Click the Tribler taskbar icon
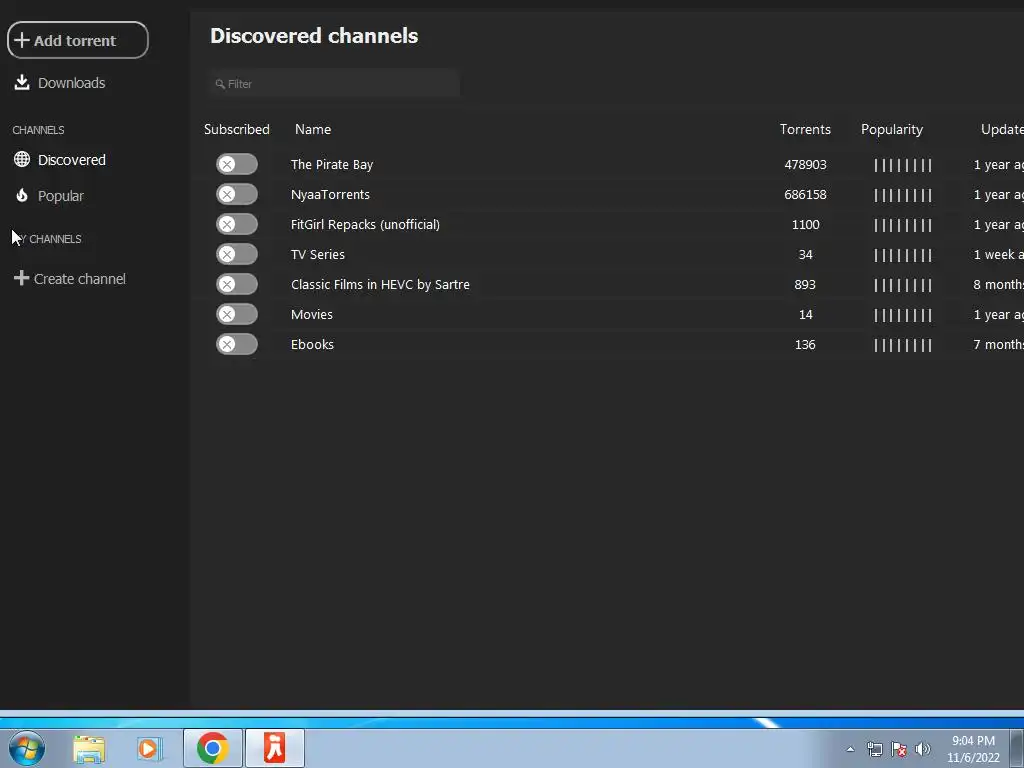Image resolution: width=1024 pixels, height=768 pixels. coord(275,748)
